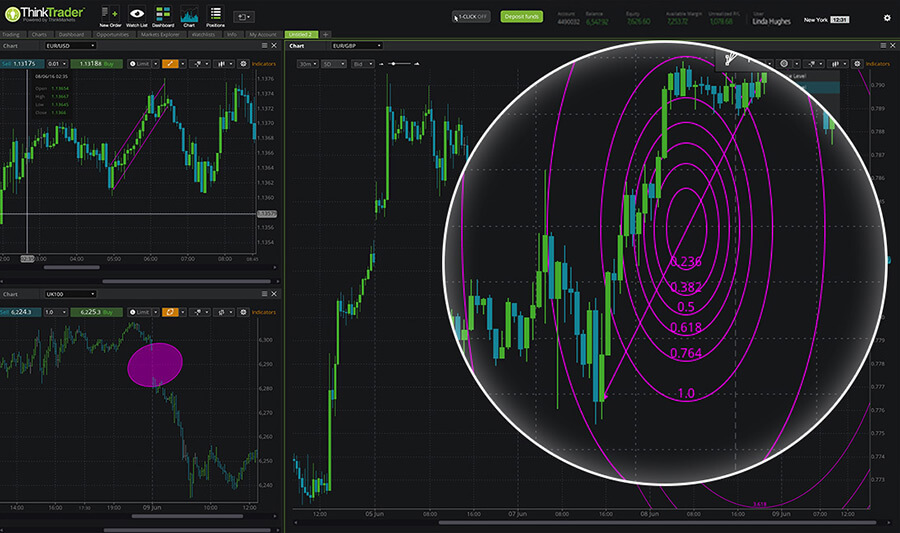Open the Watch List view
Image resolution: width=900 pixels, height=533 pixels.
[x=137, y=16]
